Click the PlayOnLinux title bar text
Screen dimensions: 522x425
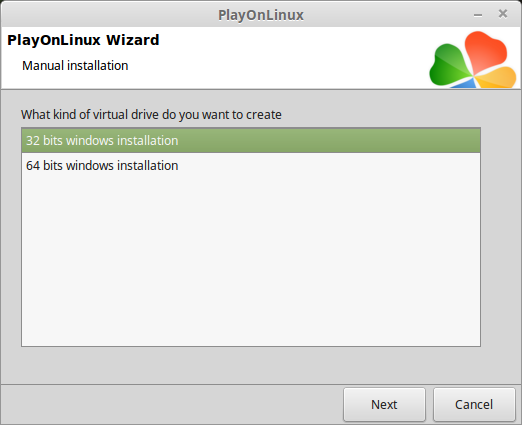(x=261, y=15)
